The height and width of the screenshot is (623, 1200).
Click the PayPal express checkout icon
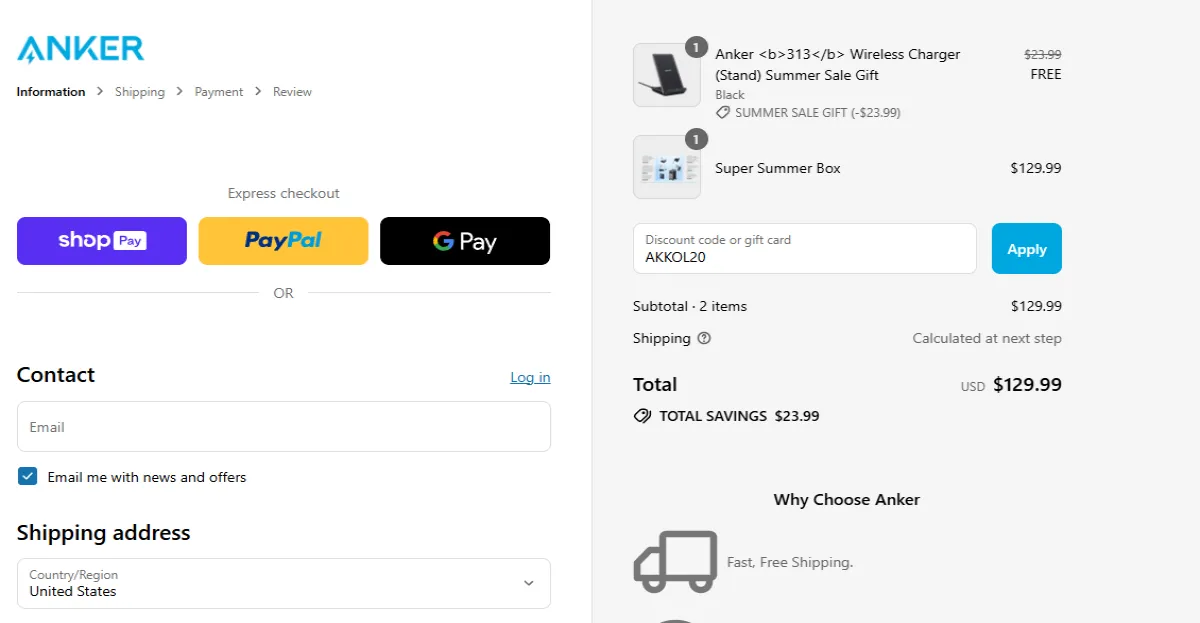[283, 240]
